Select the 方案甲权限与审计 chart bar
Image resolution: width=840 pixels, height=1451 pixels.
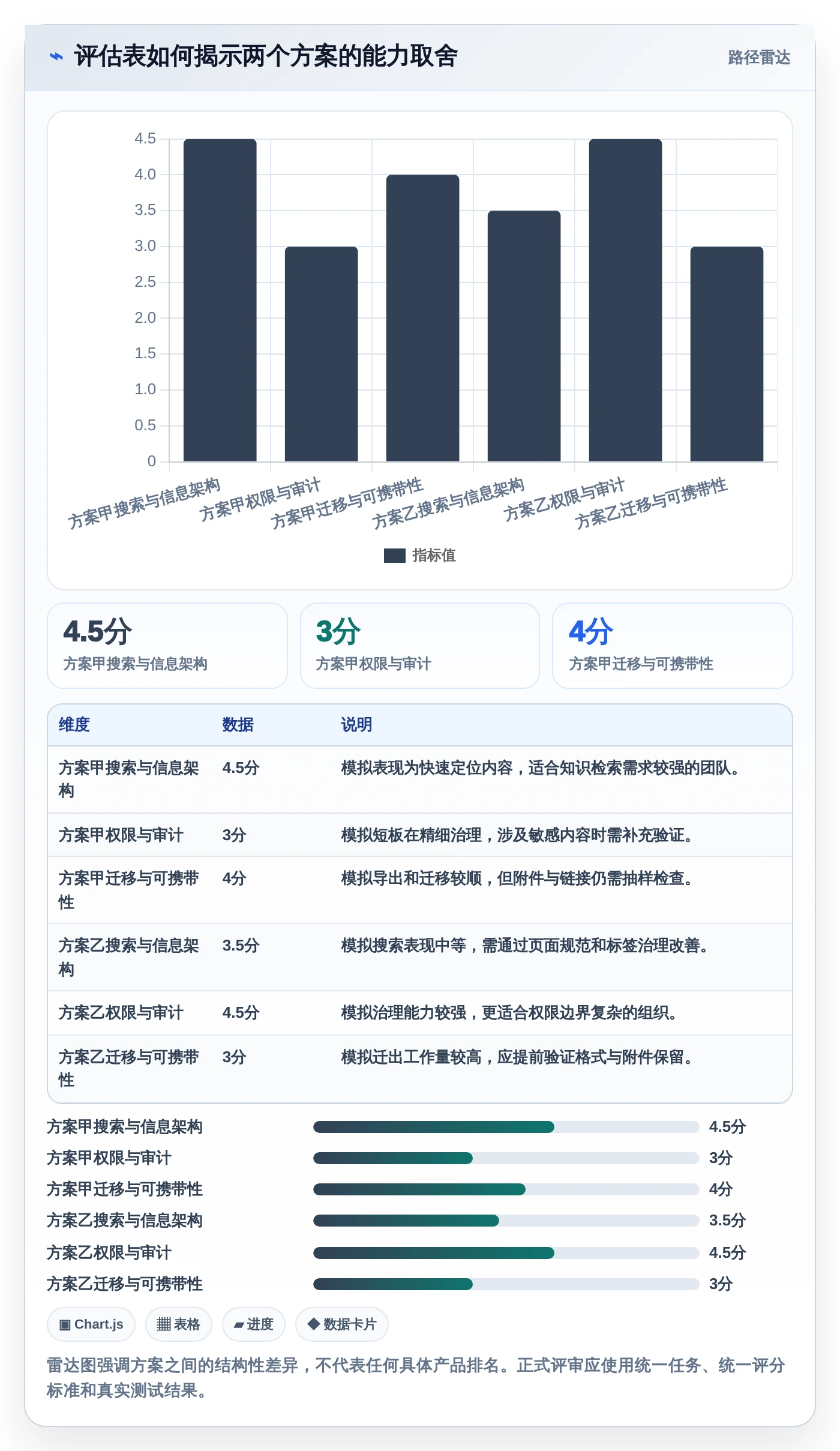[321, 354]
